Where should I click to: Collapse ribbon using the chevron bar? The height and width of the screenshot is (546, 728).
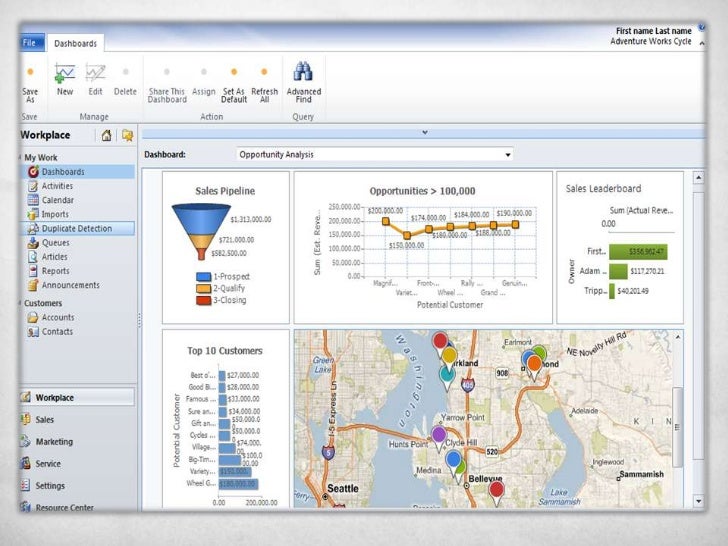pyautogui.click(x=424, y=132)
